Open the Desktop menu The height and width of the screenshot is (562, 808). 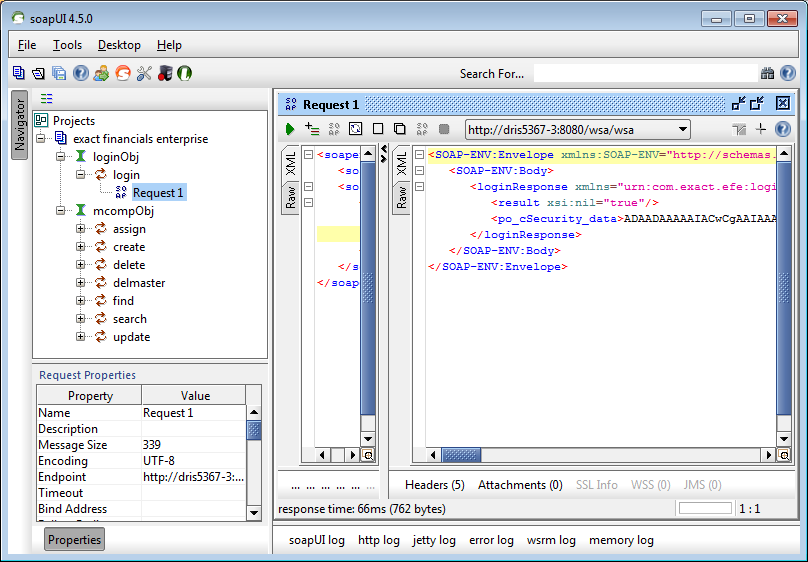click(x=119, y=45)
